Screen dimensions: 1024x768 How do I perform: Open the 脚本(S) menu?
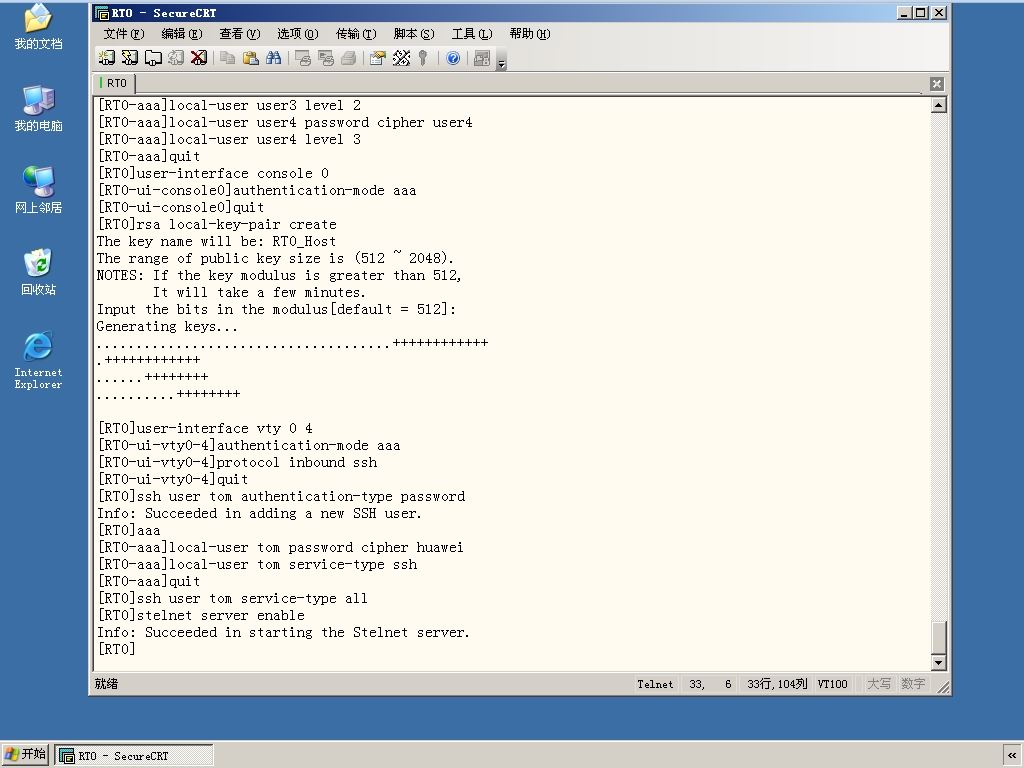(414, 33)
